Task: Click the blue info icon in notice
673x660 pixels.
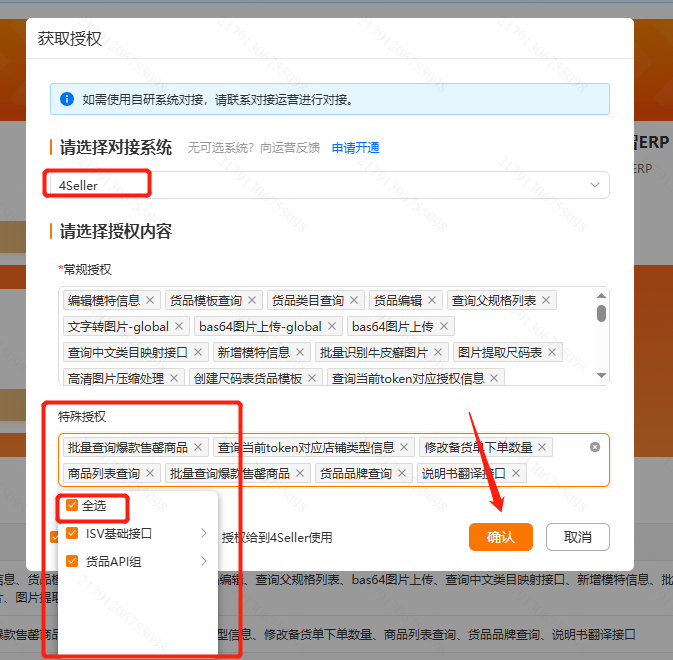Action: point(67,99)
